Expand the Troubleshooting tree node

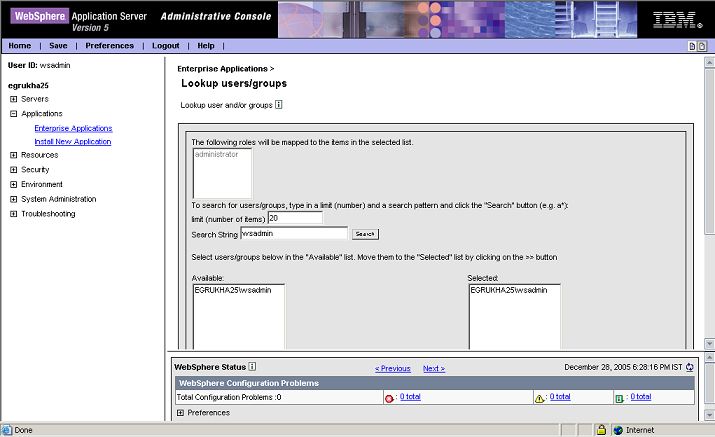coord(14,214)
